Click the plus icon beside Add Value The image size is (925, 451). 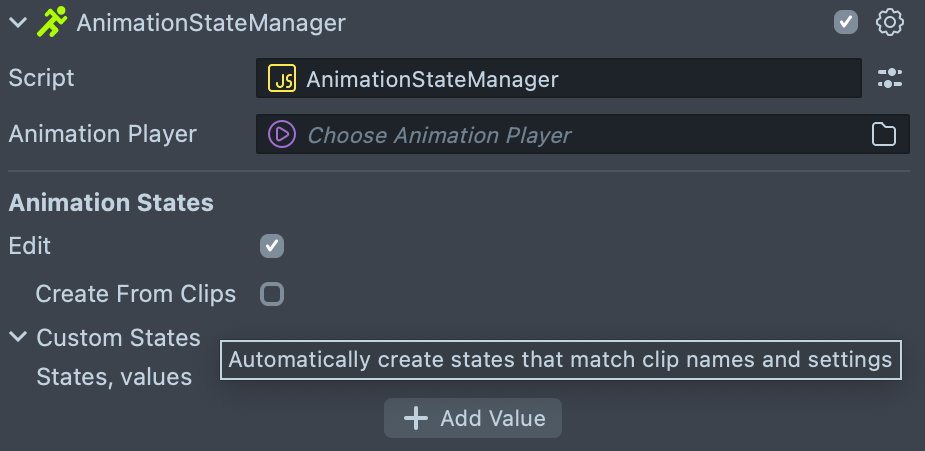416,418
